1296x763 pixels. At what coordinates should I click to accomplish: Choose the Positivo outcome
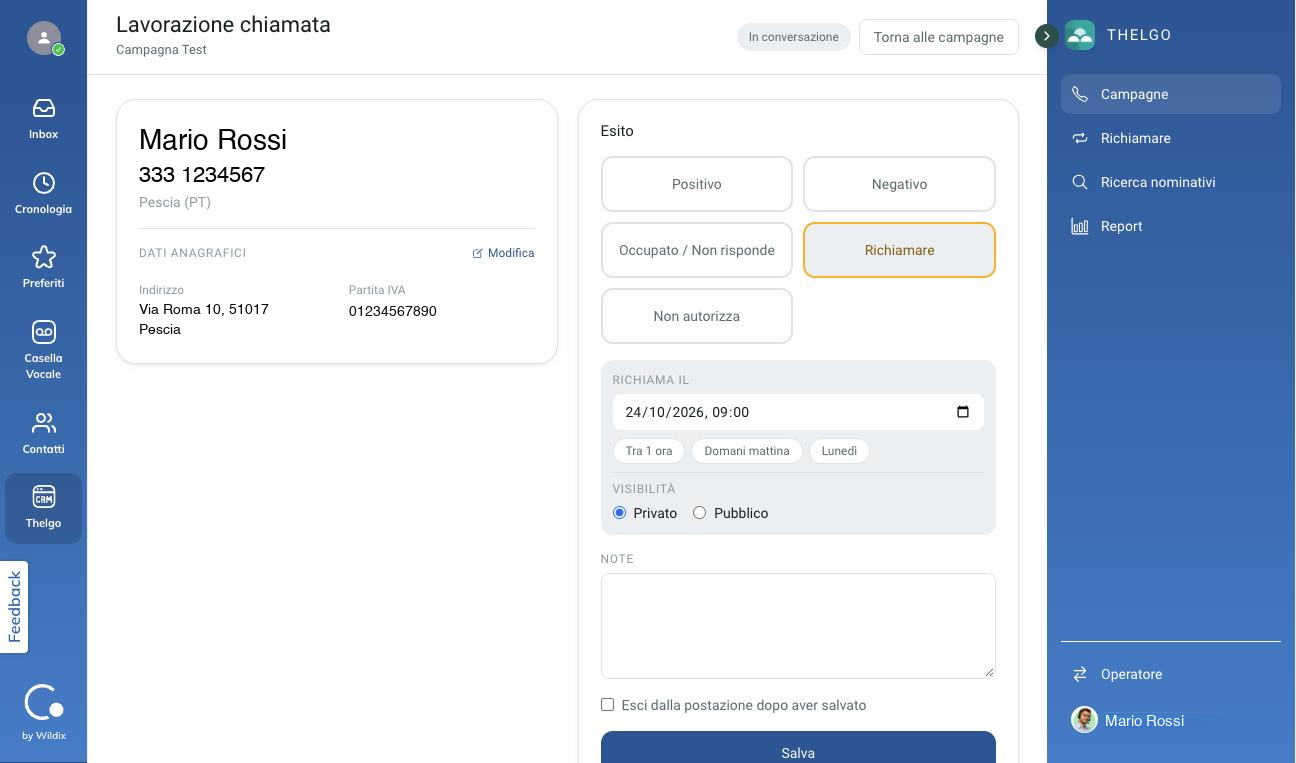pyautogui.click(x=697, y=184)
